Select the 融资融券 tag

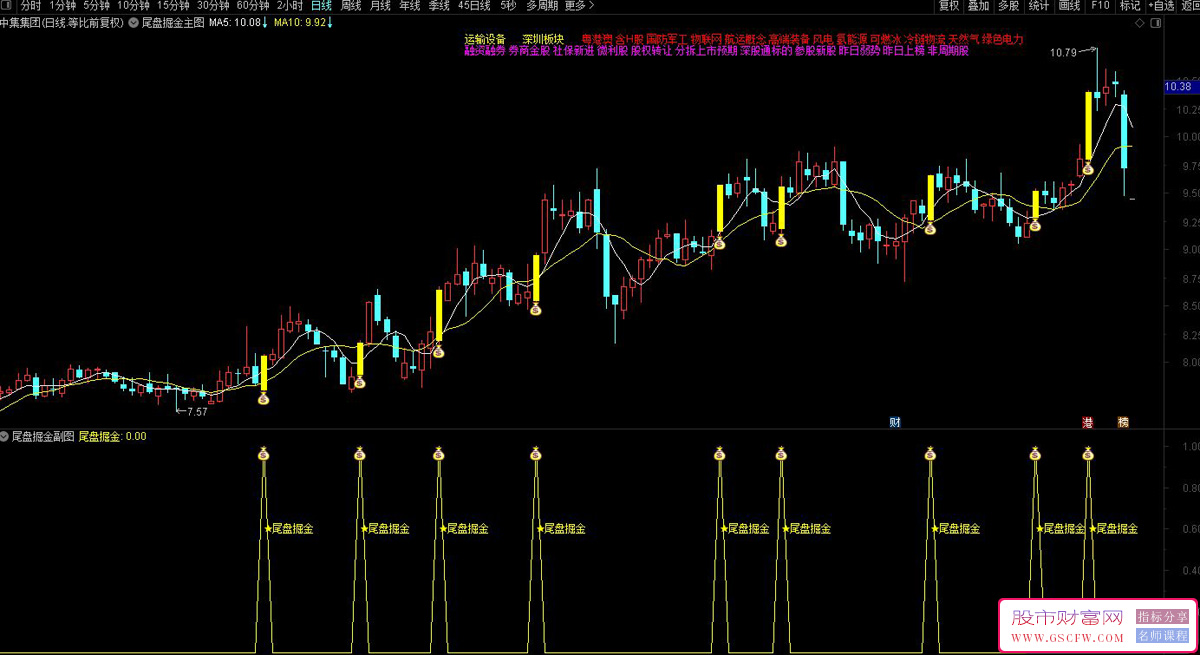[485, 51]
